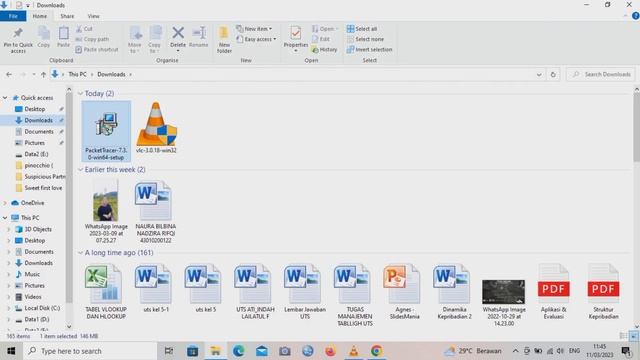Viewport: 640px width, 360px height.
Task: Switch to the Home ribbon tab
Action: pyautogui.click(x=40, y=16)
